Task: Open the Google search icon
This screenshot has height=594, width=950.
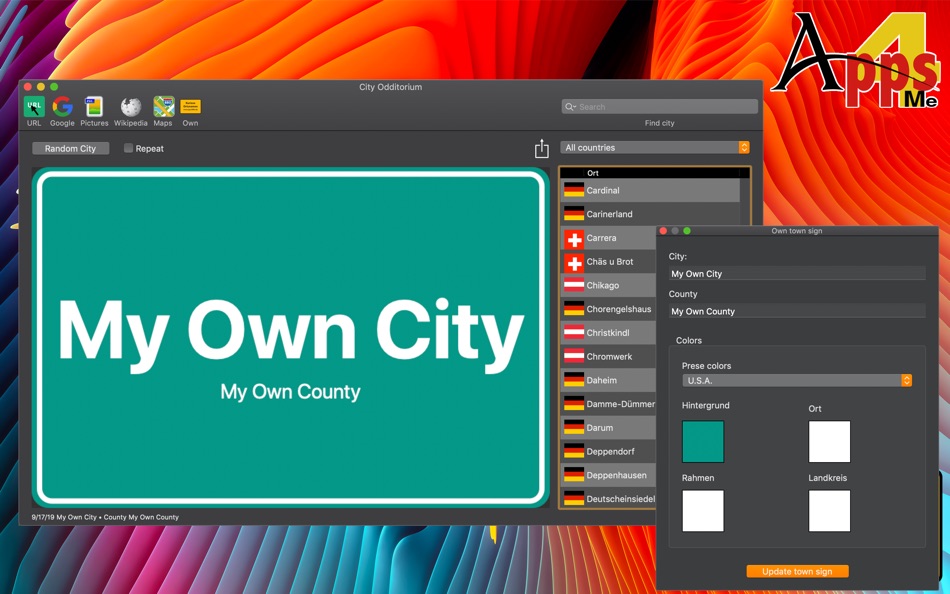Action: point(61,107)
